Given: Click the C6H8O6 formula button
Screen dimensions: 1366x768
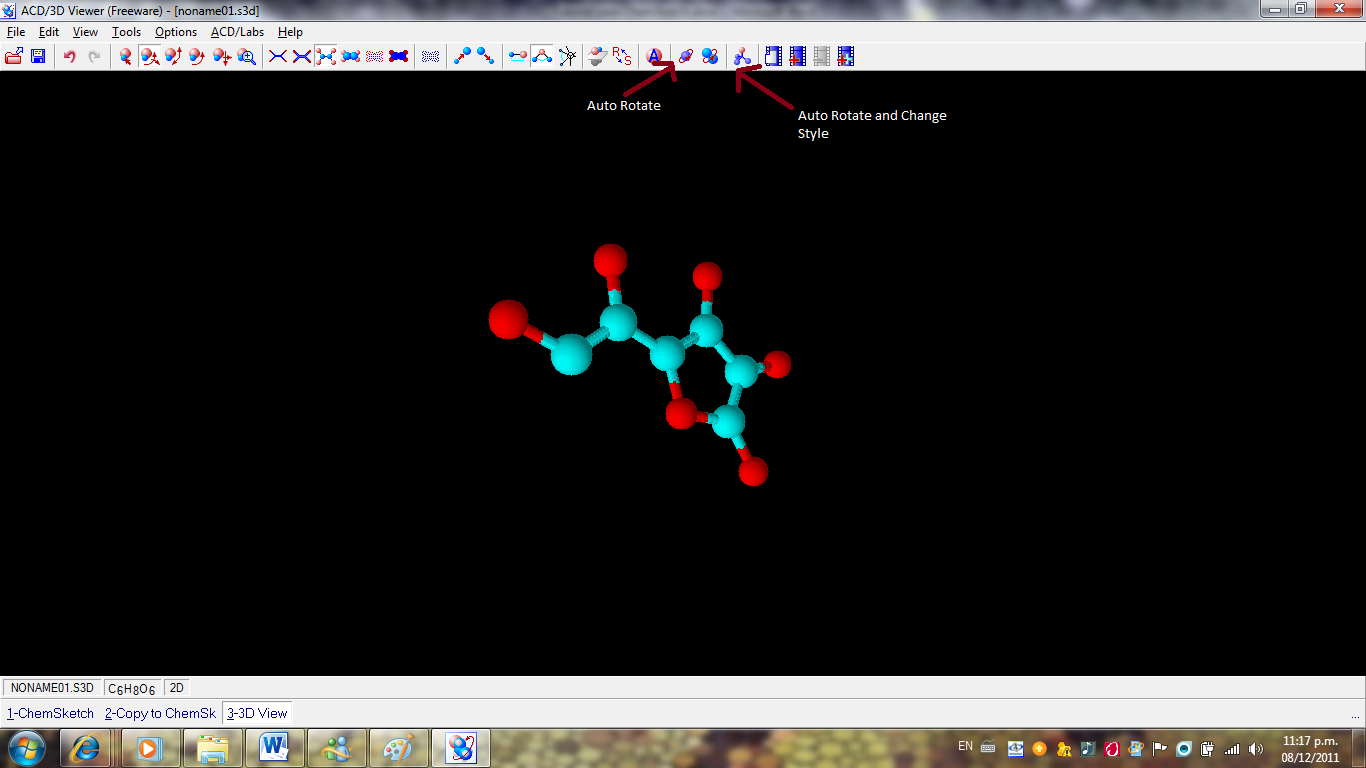Looking at the screenshot, I should click(x=132, y=687).
